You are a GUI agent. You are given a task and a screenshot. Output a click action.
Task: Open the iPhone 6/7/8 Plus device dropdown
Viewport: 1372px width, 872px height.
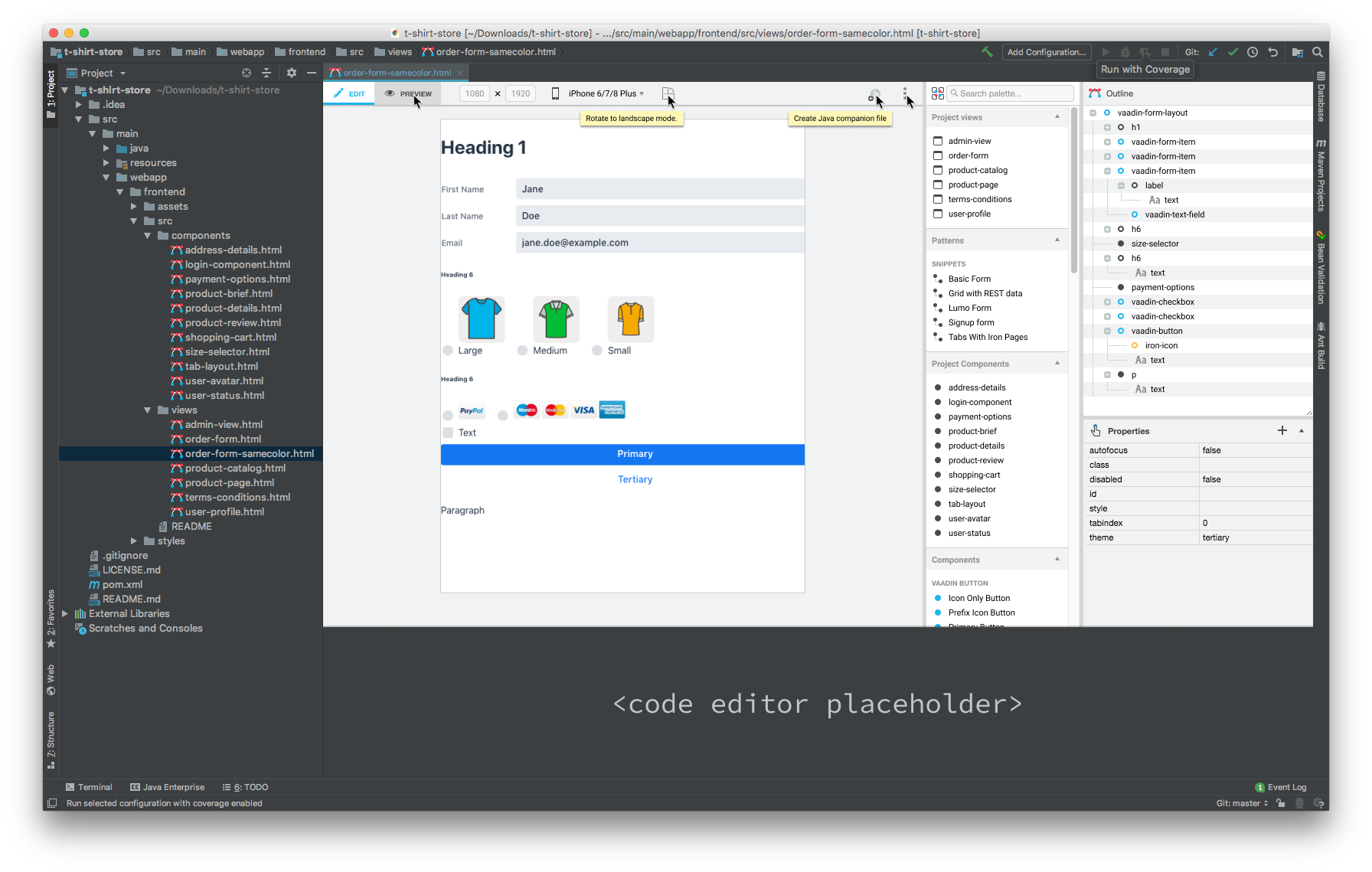(x=605, y=93)
